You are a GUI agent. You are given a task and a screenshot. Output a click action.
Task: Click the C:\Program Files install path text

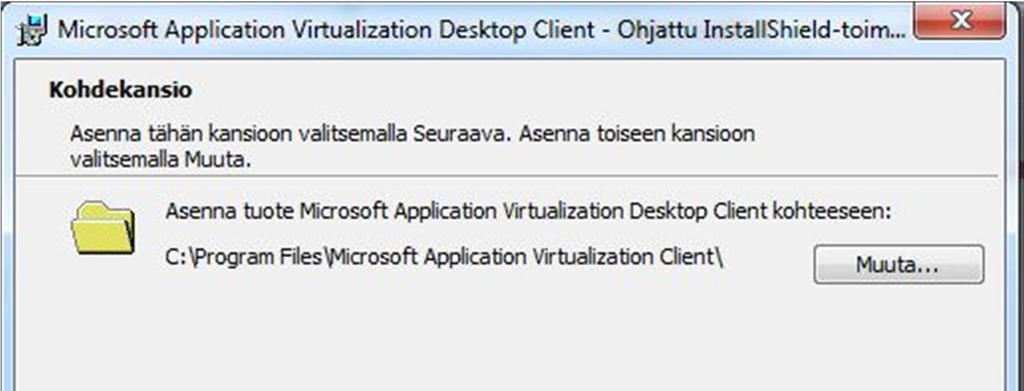(444, 257)
